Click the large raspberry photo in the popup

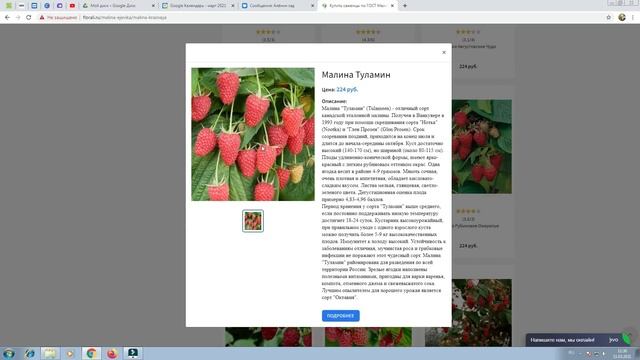tap(253, 134)
